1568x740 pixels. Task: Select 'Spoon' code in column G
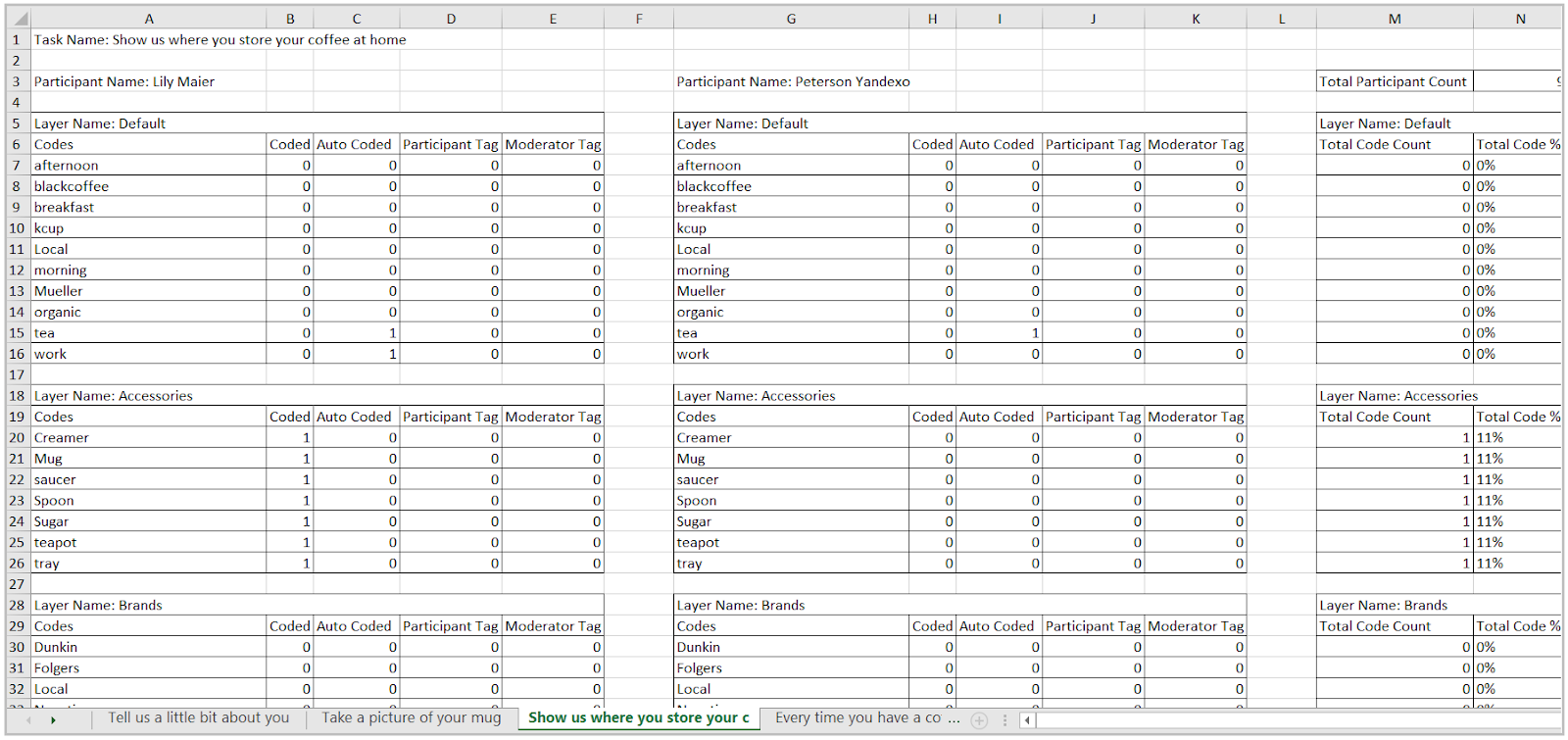click(791, 501)
